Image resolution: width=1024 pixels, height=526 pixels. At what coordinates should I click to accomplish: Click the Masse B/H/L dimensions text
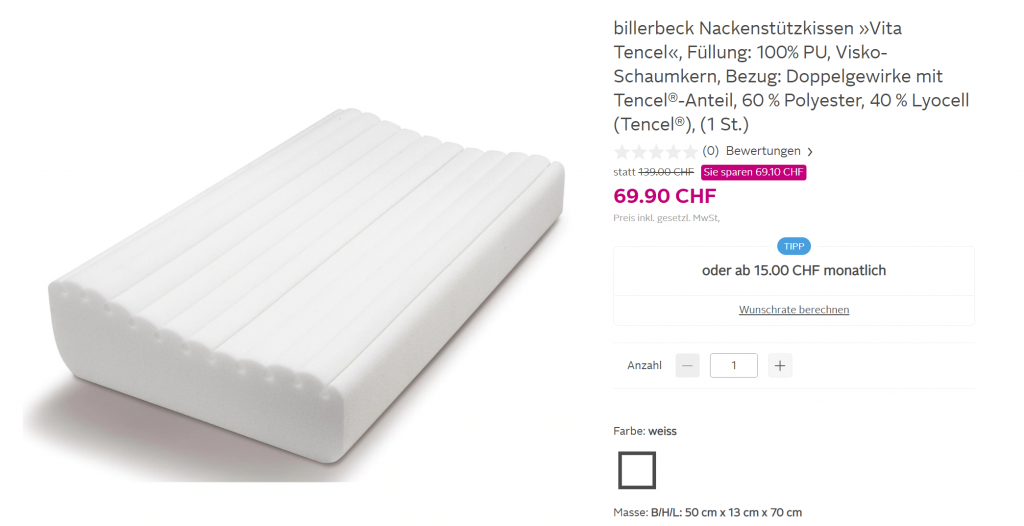point(707,512)
